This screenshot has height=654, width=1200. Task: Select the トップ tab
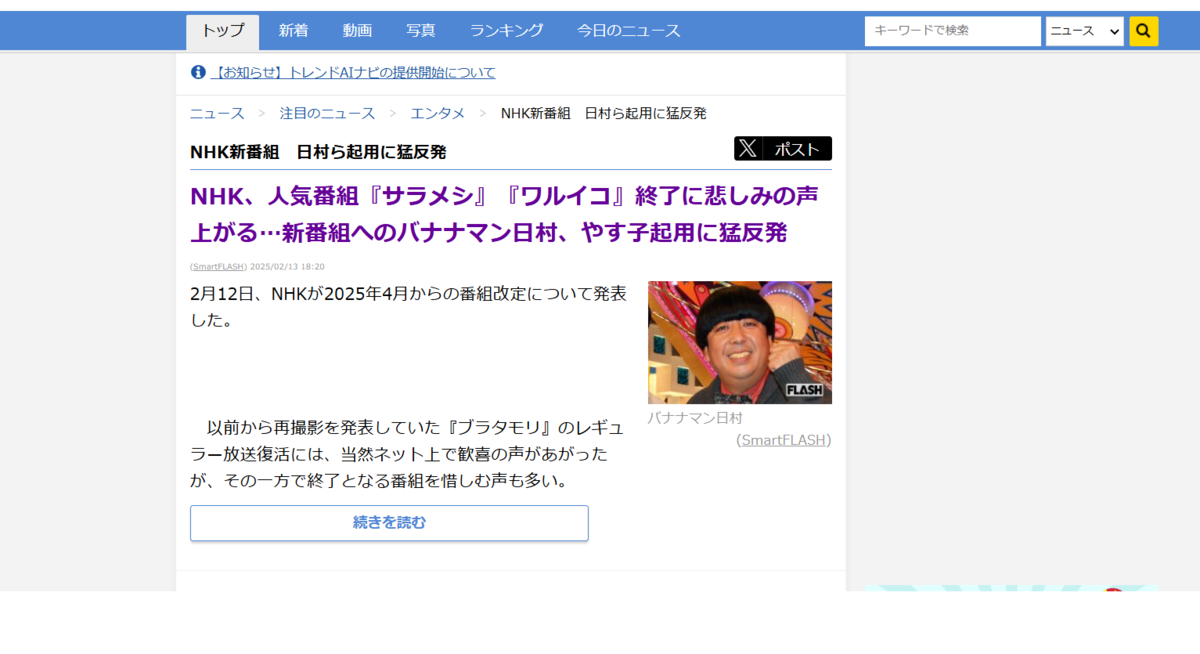[222, 31]
